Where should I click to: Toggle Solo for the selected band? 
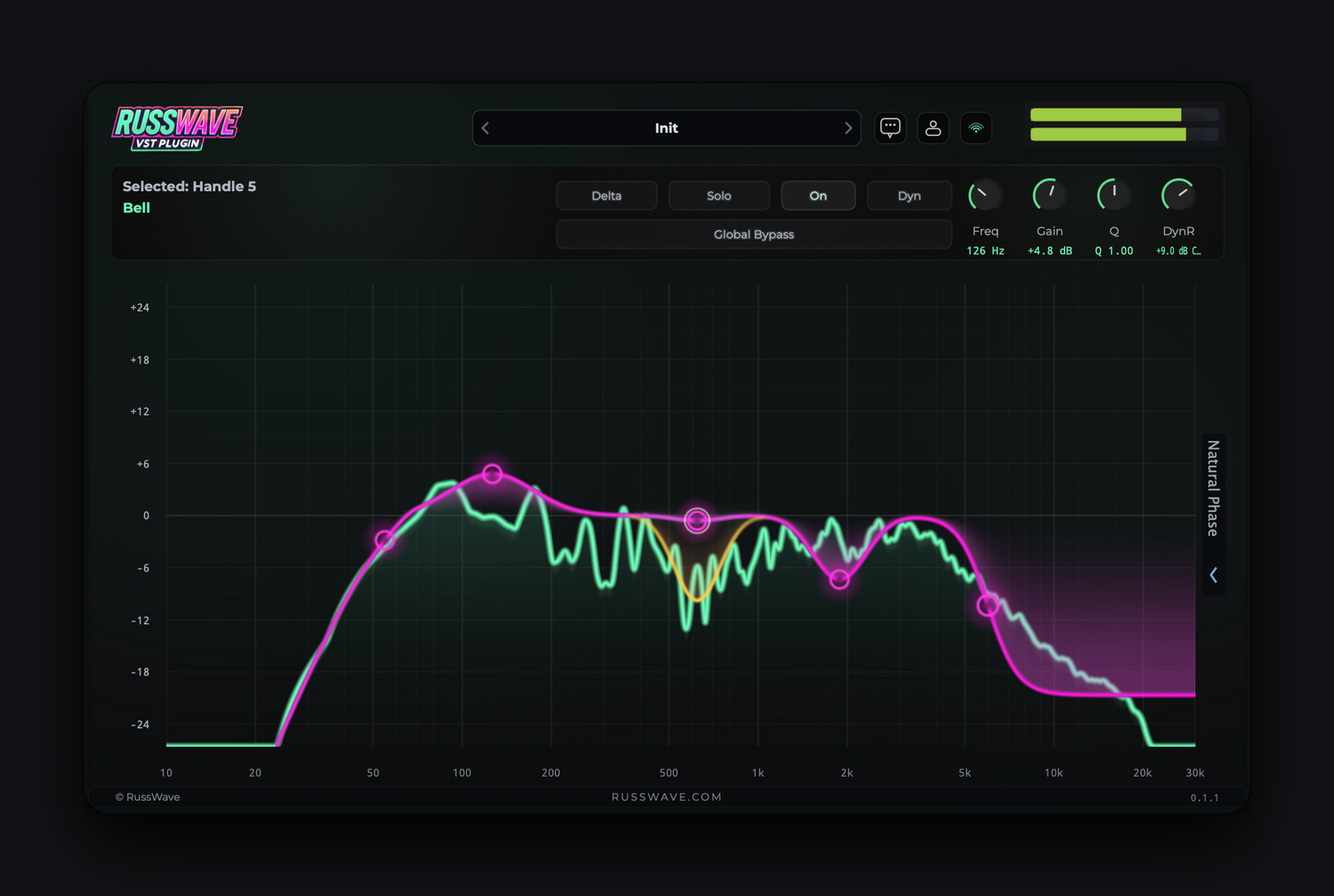point(719,196)
